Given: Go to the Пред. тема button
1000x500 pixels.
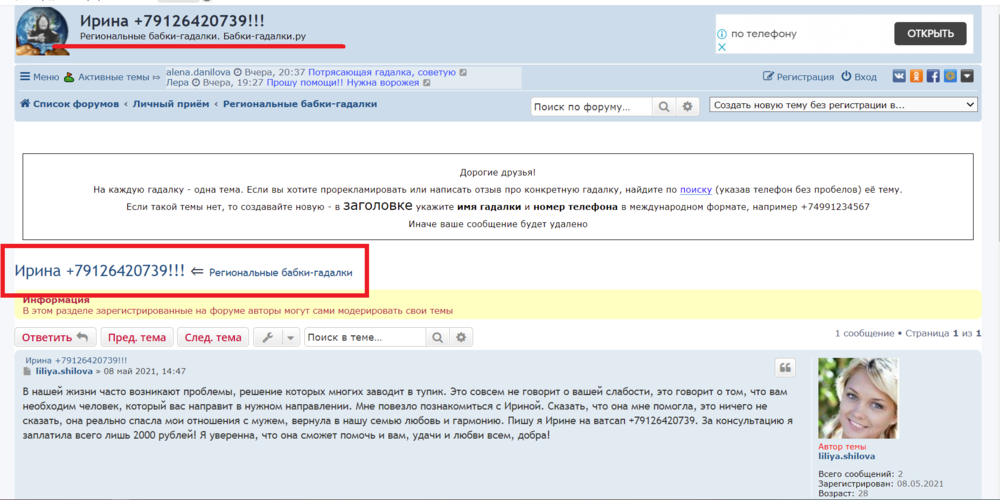Looking at the screenshot, I should (137, 338).
